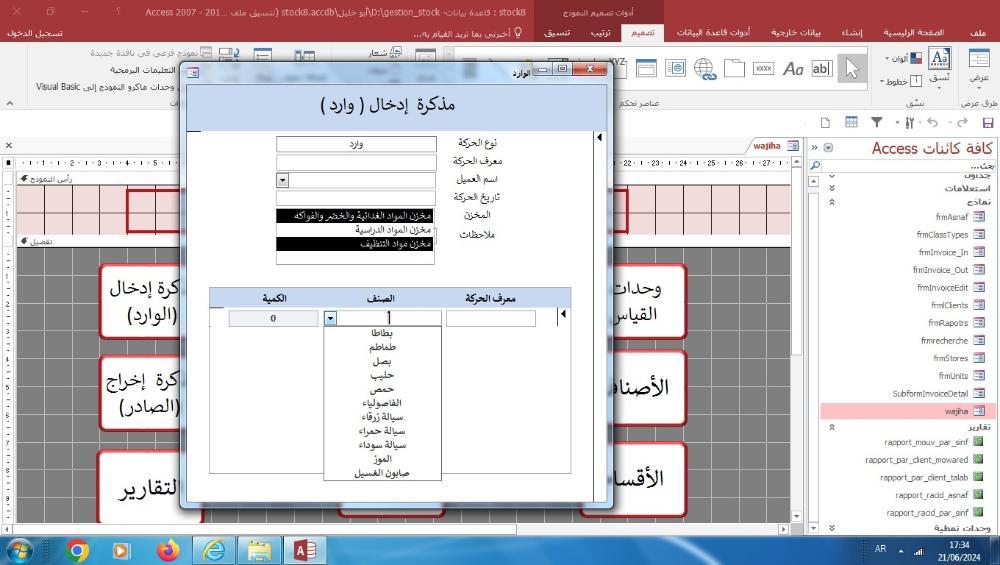Choose الموز in the dropdown list
The image size is (1000, 565).
pos(381,459)
